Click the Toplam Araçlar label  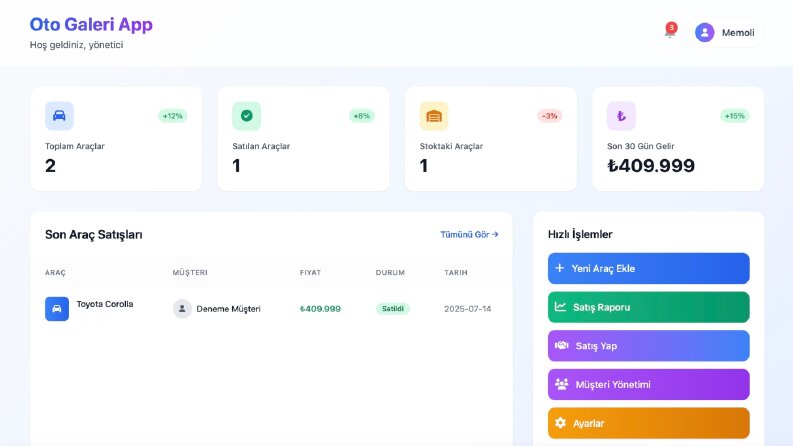[x=75, y=146]
